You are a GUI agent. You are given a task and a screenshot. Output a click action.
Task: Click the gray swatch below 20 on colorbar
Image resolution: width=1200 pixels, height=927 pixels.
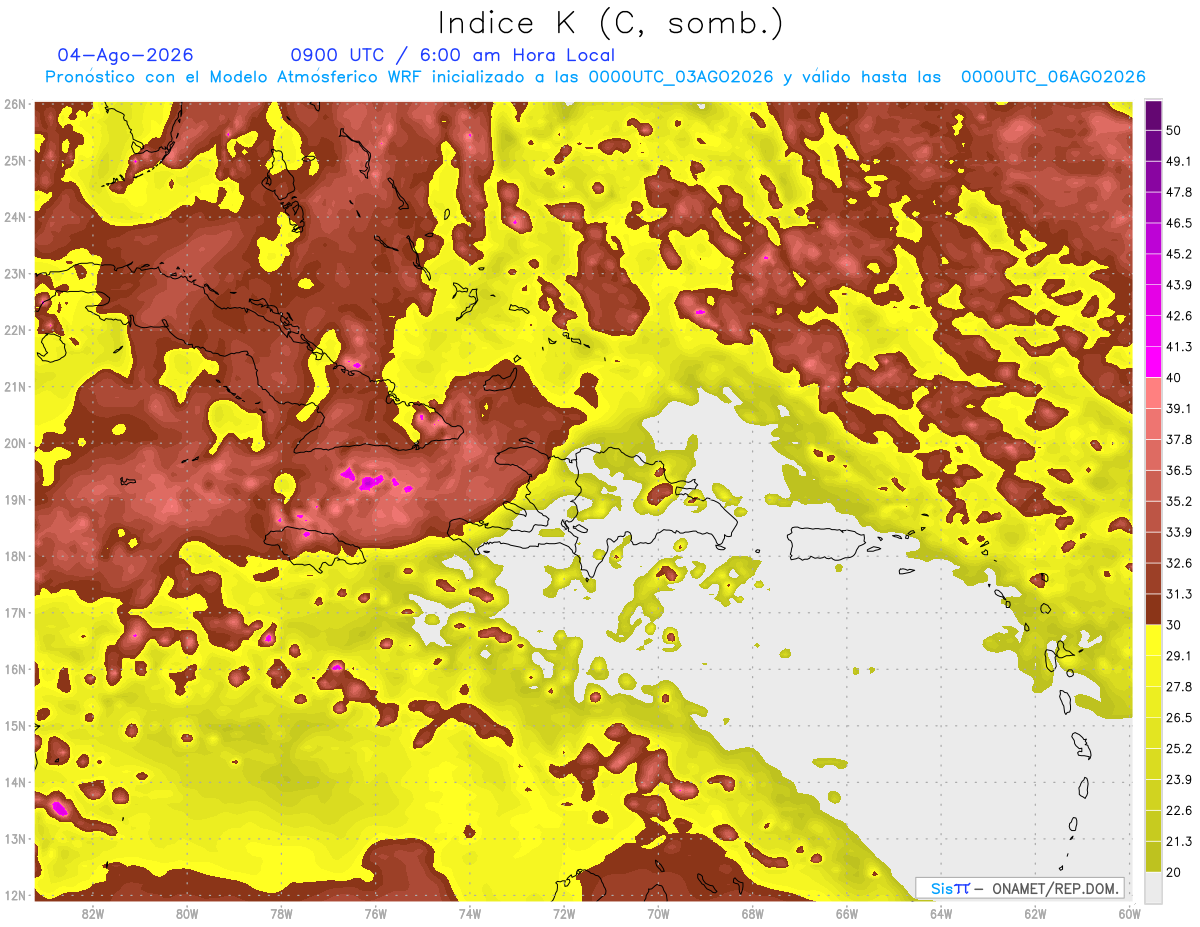(x=1153, y=887)
